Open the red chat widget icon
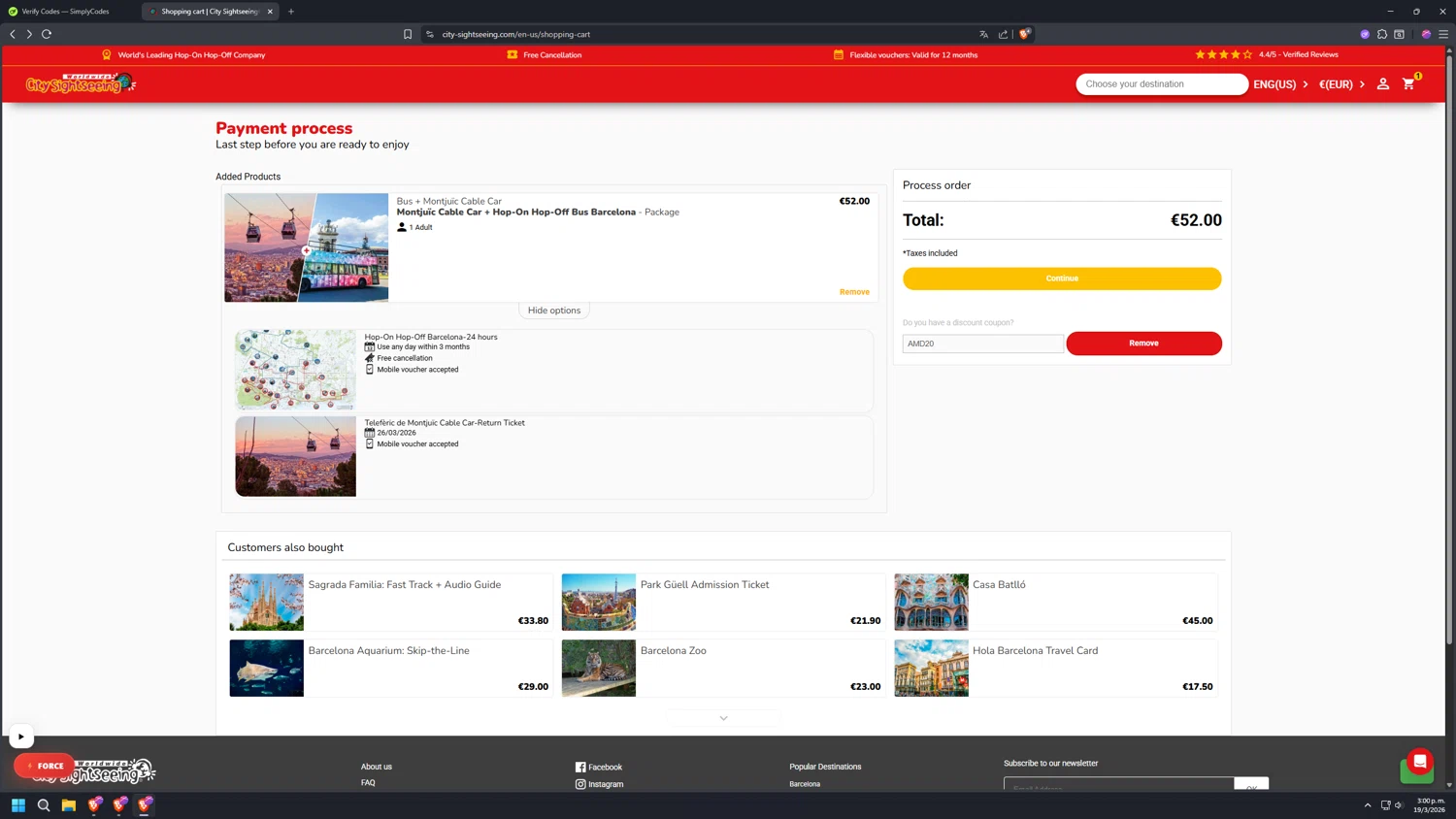Image resolution: width=1456 pixels, height=819 pixels. (x=1419, y=762)
